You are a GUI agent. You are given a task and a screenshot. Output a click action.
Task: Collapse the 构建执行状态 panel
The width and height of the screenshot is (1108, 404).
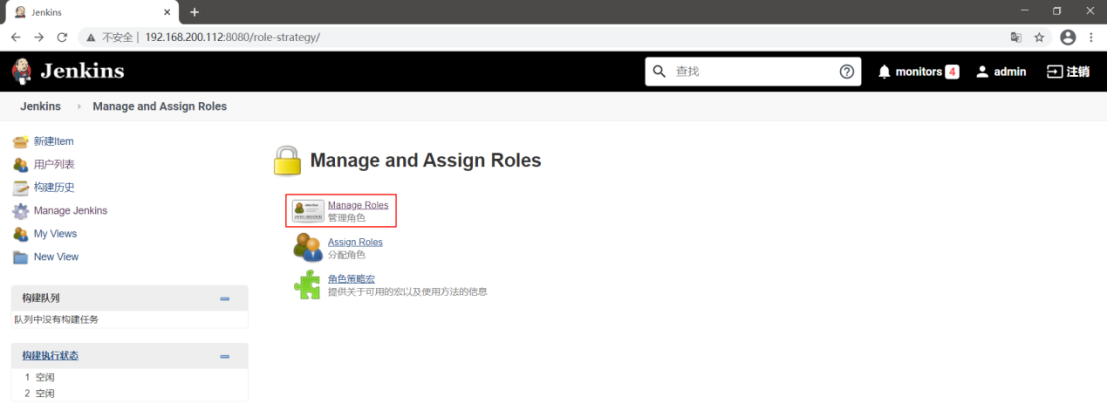pyautogui.click(x=225, y=357)
